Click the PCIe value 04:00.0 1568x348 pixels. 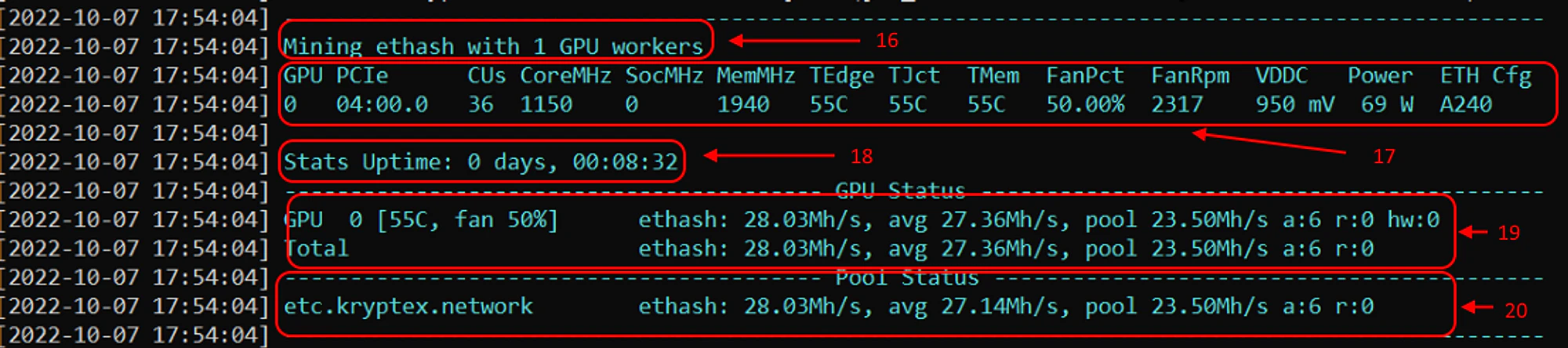pyautogui.click(x=382, y=104)
